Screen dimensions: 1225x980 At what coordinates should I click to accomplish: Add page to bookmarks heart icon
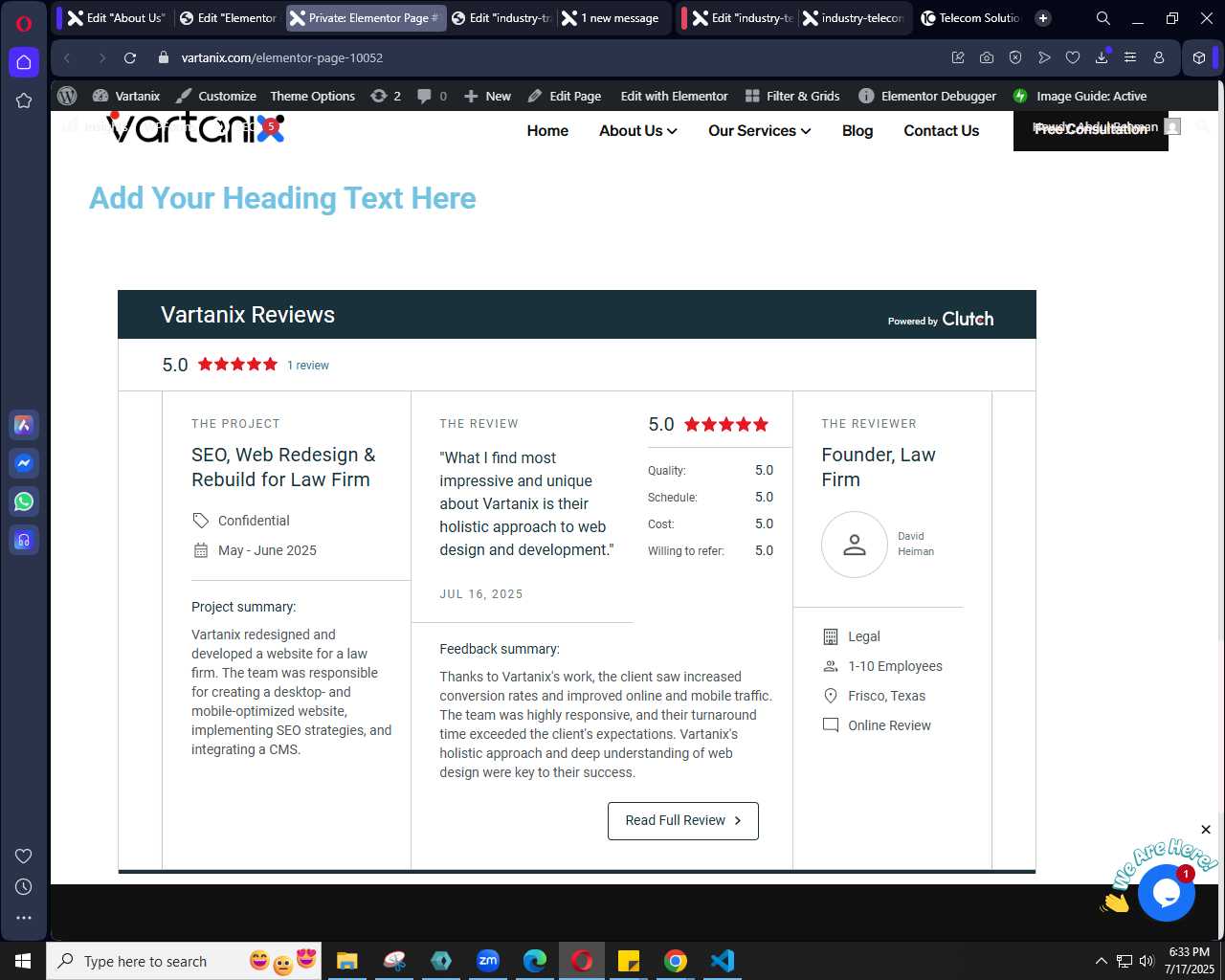[1073, 57]
